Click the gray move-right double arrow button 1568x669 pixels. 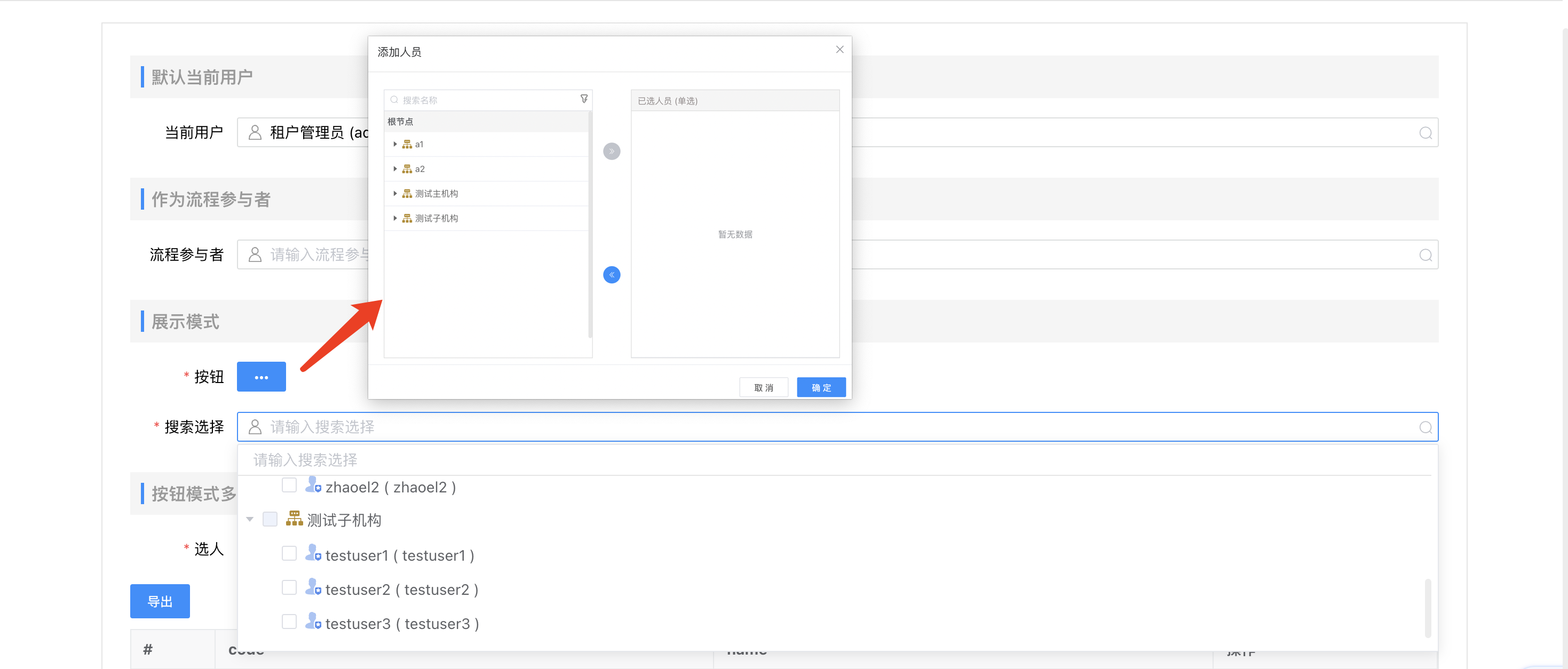(x=611, y=151)
